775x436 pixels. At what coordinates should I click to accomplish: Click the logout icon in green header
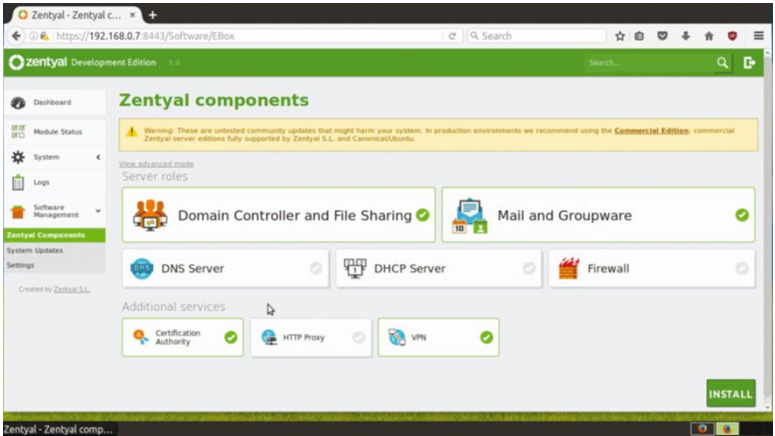click(749, 63)
